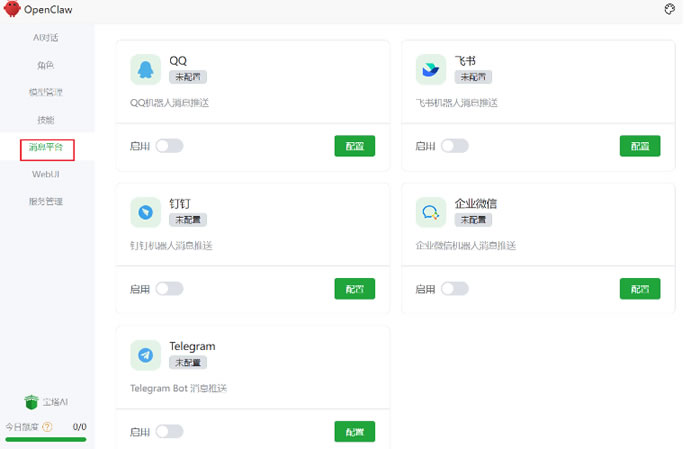Enable the 企业微信 启用 toggle
The height and width of the screenshot is (449, 700).
(455, 289)
